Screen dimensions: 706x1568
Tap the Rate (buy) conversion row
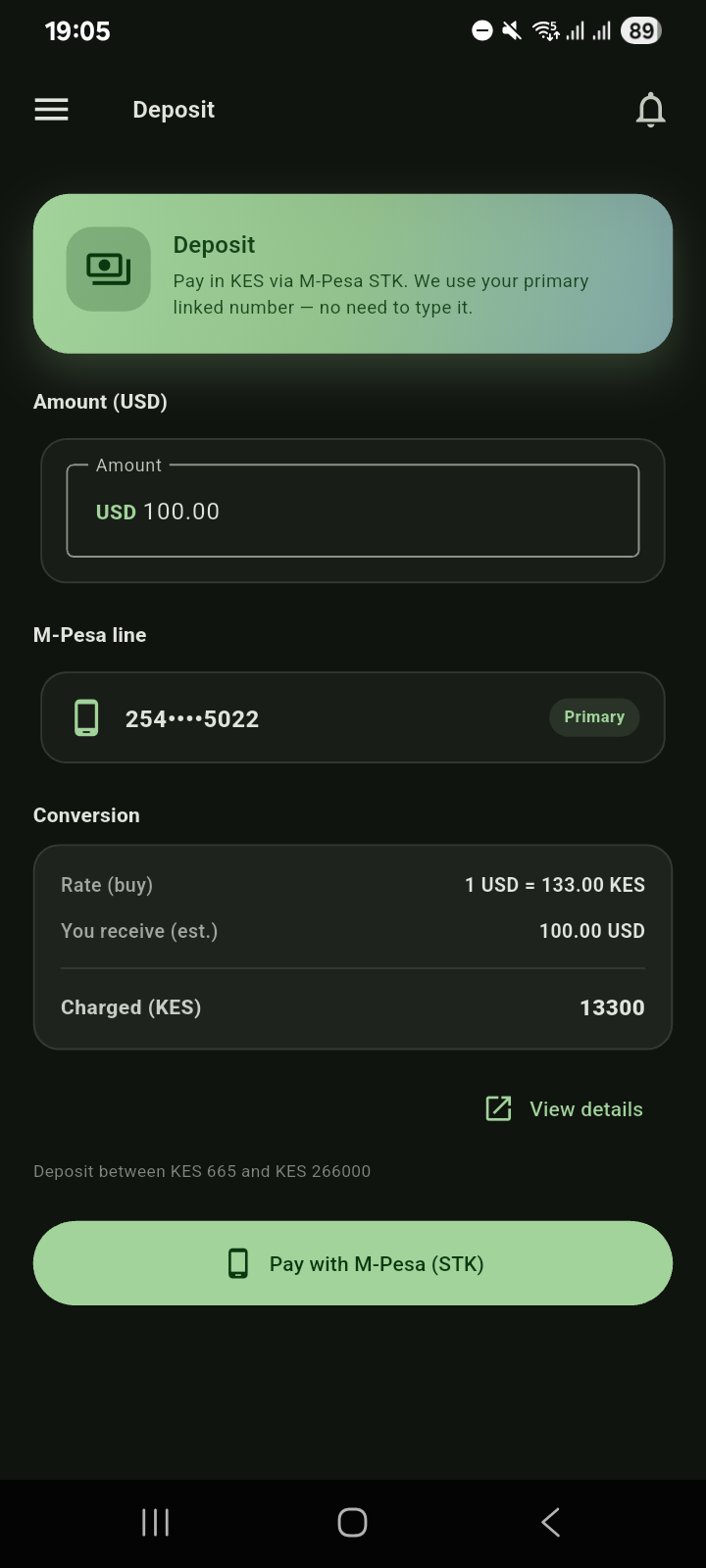[x=353, y=885]
